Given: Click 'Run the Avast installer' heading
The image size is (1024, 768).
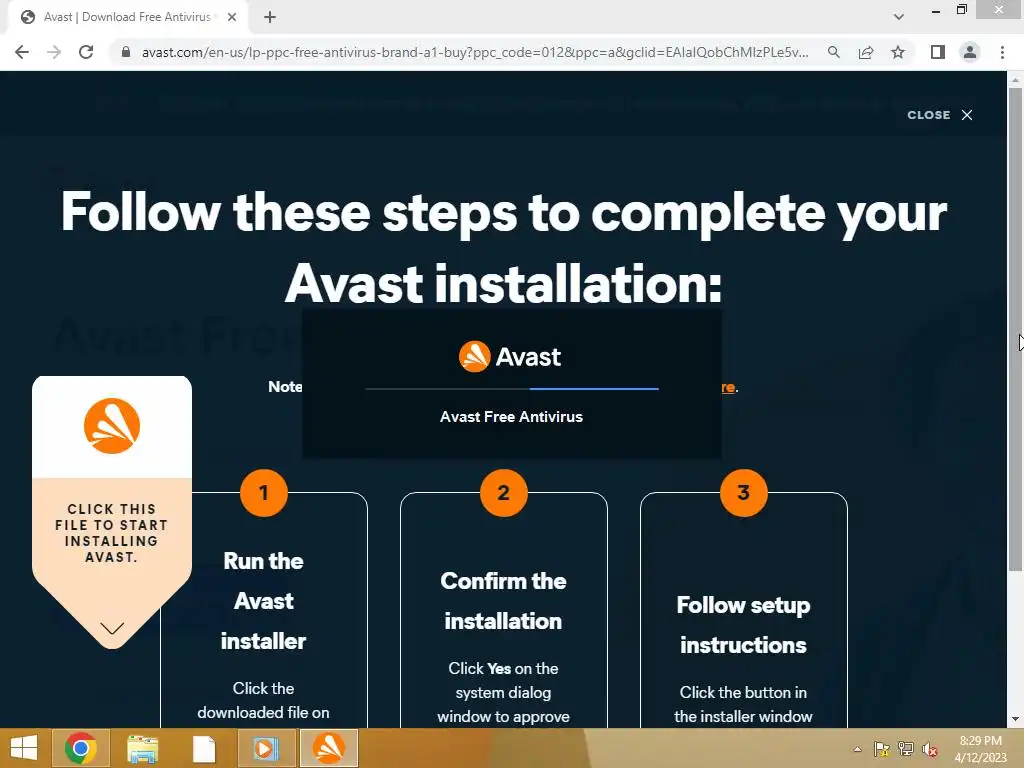Looking at the screenshot, I should [x=263, y=601].
